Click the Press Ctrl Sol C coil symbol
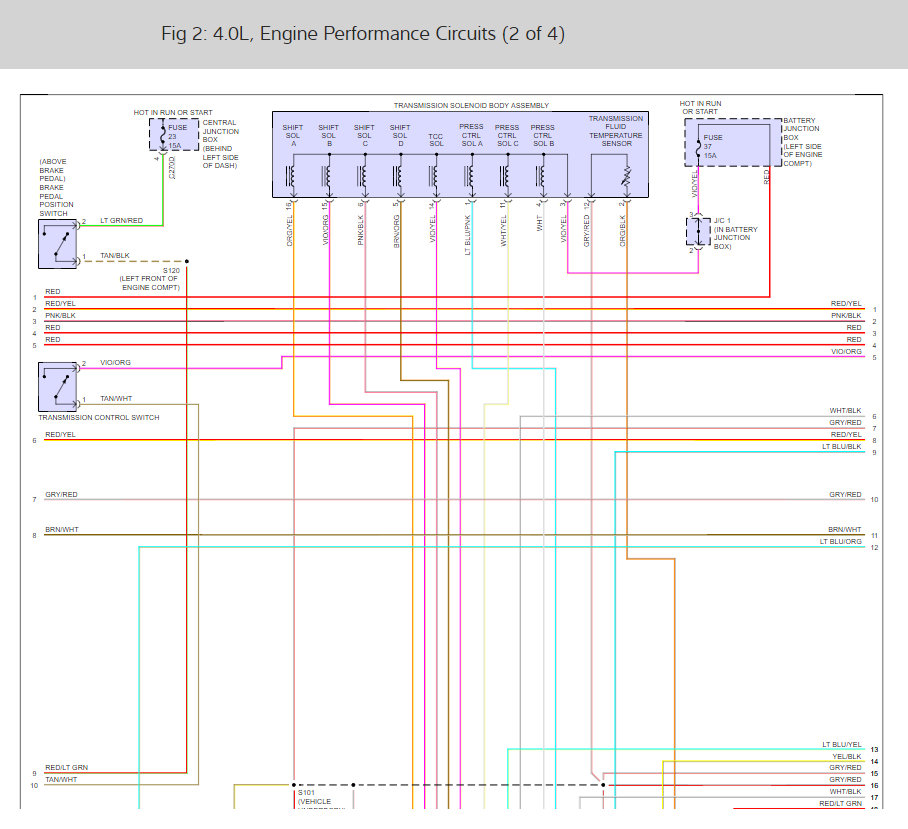This screenshot has height=829, width=908. (x=506, y=175)
